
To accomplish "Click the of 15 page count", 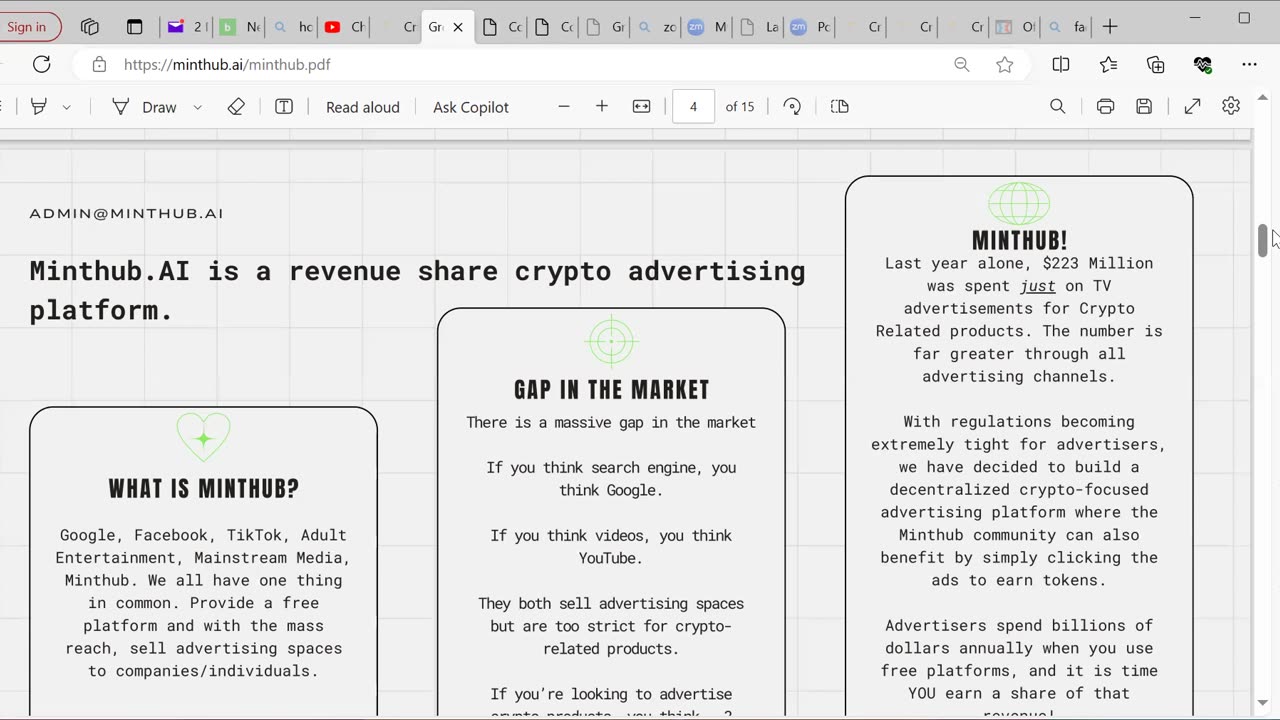I will (x=740, y=107).
